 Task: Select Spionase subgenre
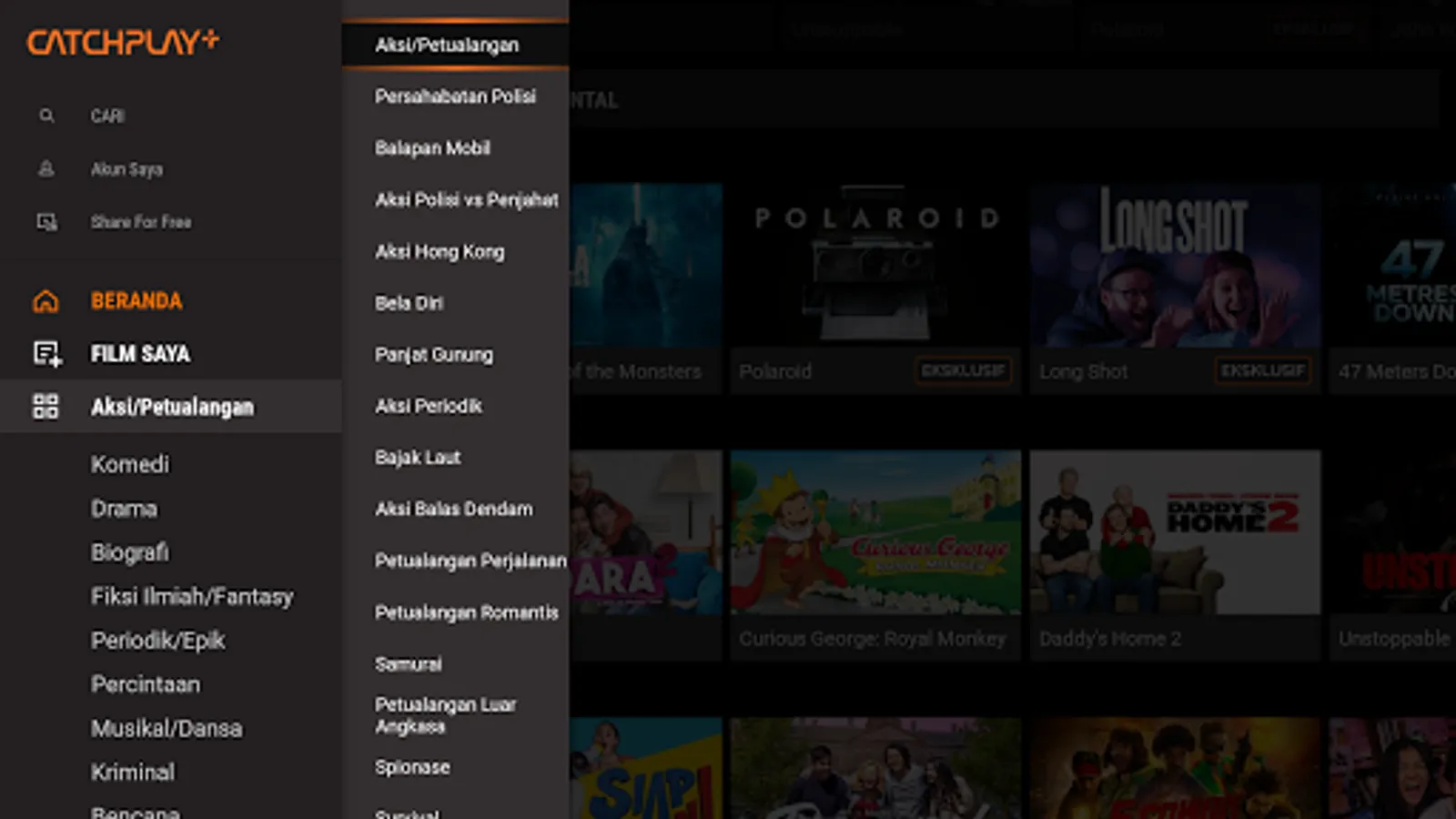412,768
